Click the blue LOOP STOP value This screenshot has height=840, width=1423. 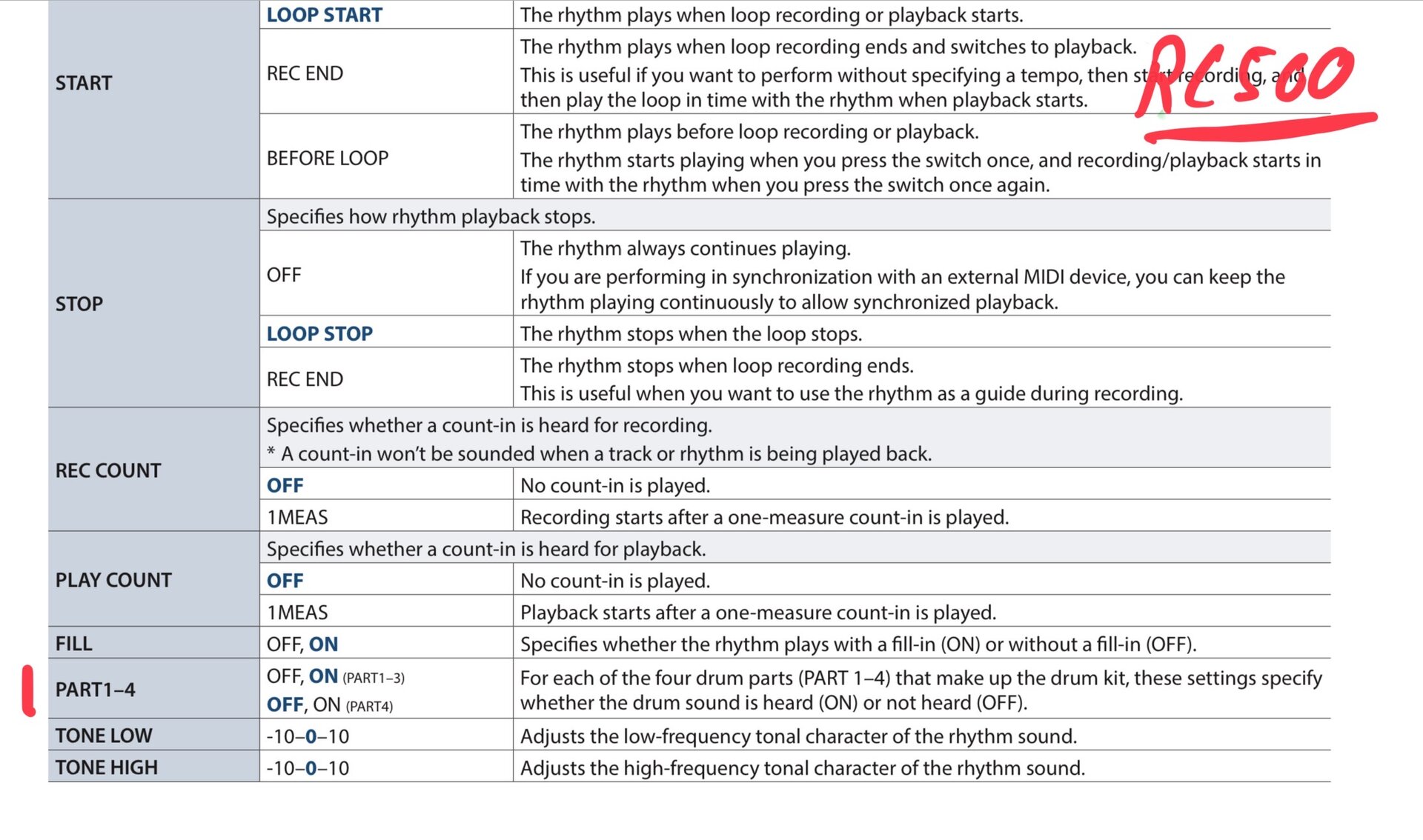click(319, 333)
